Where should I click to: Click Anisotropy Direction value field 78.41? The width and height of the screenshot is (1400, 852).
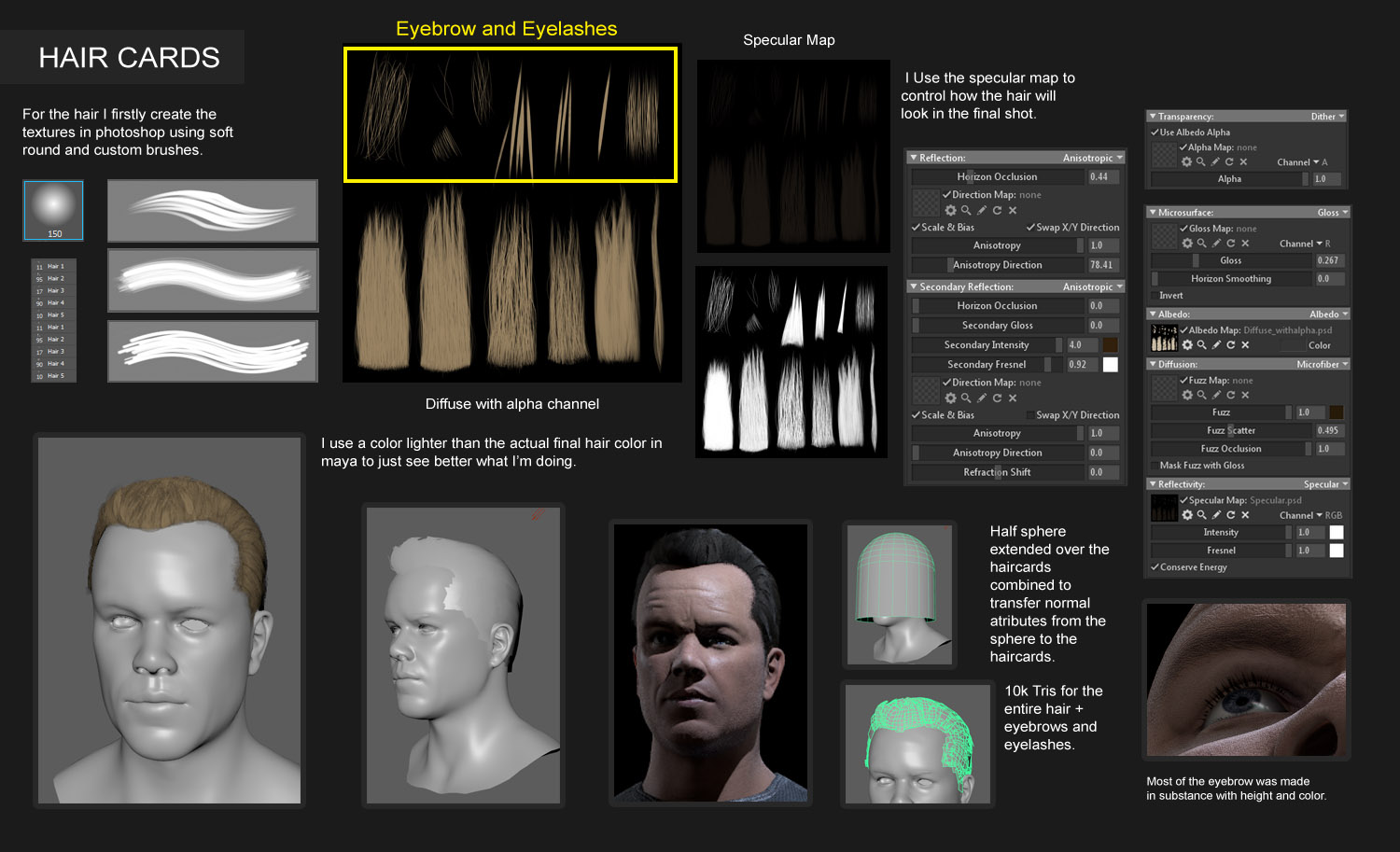tap(1103, 265)
